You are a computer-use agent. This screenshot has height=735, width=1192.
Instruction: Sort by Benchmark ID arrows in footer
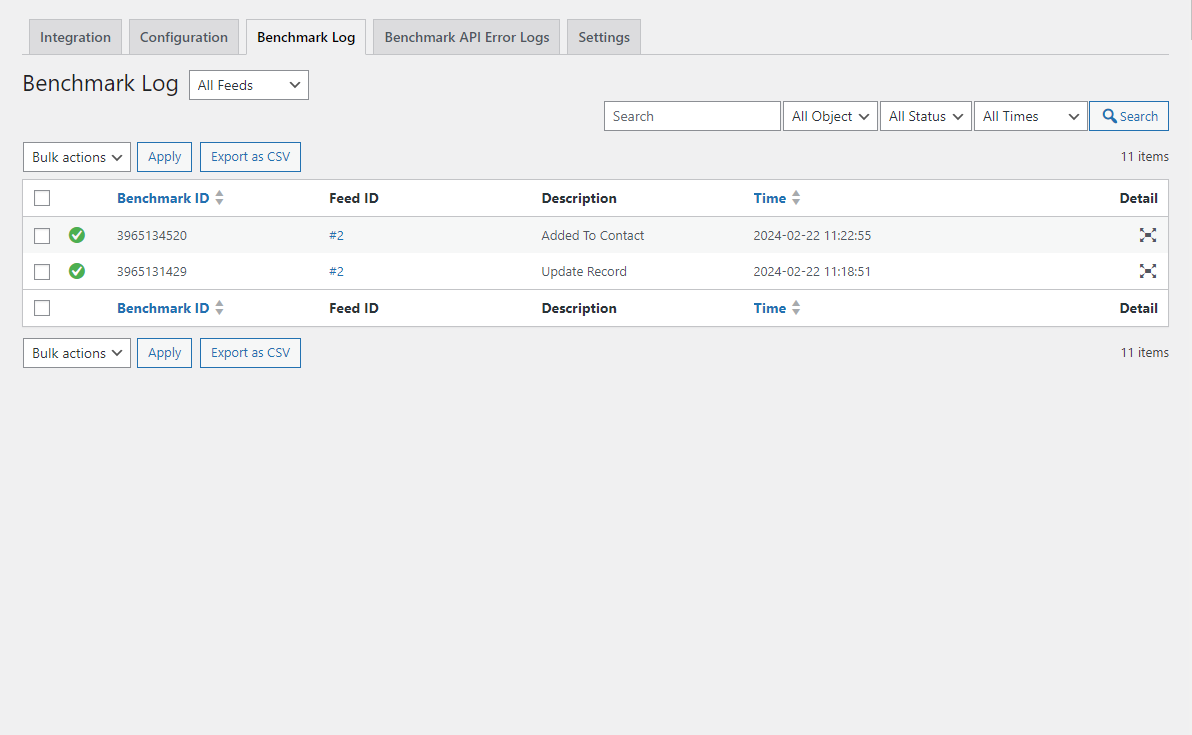220,308
